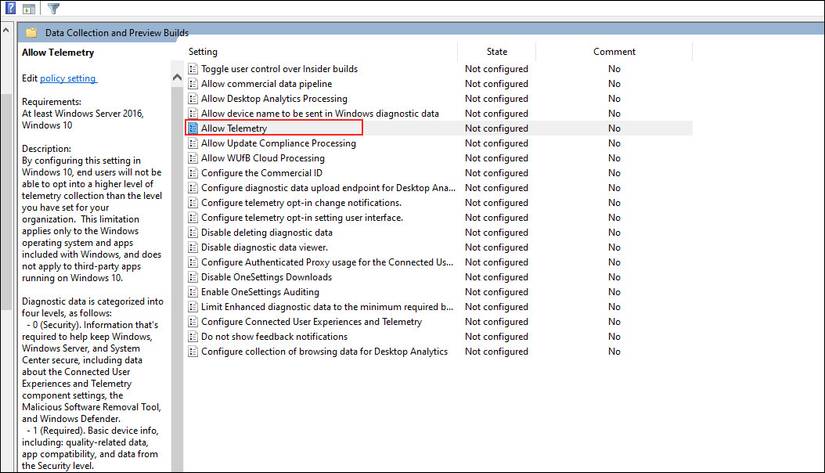The width and height of the screenshot is (825, 473).
Task: Click Not configured state of Disable OneSettings Downloads
Action: 496,277
